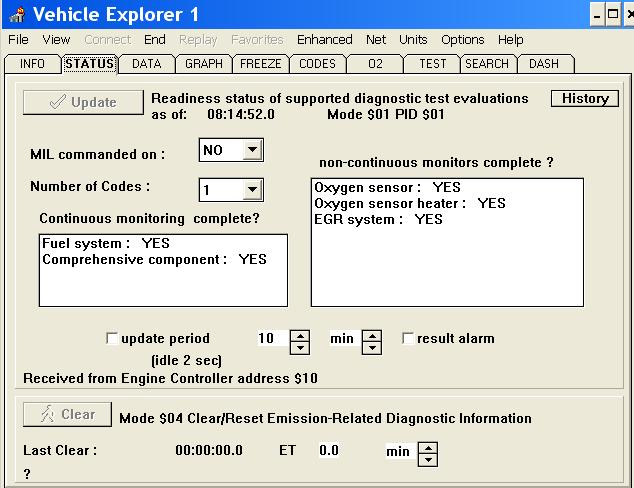
Task: Enable the result alarm checkbox
Action: pos(408,339)
